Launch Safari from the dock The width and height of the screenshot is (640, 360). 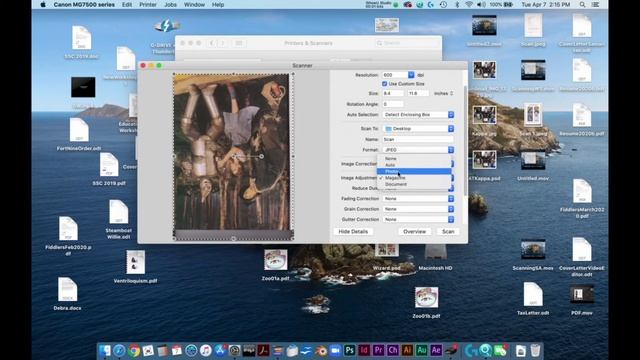[x=119, y=350]
